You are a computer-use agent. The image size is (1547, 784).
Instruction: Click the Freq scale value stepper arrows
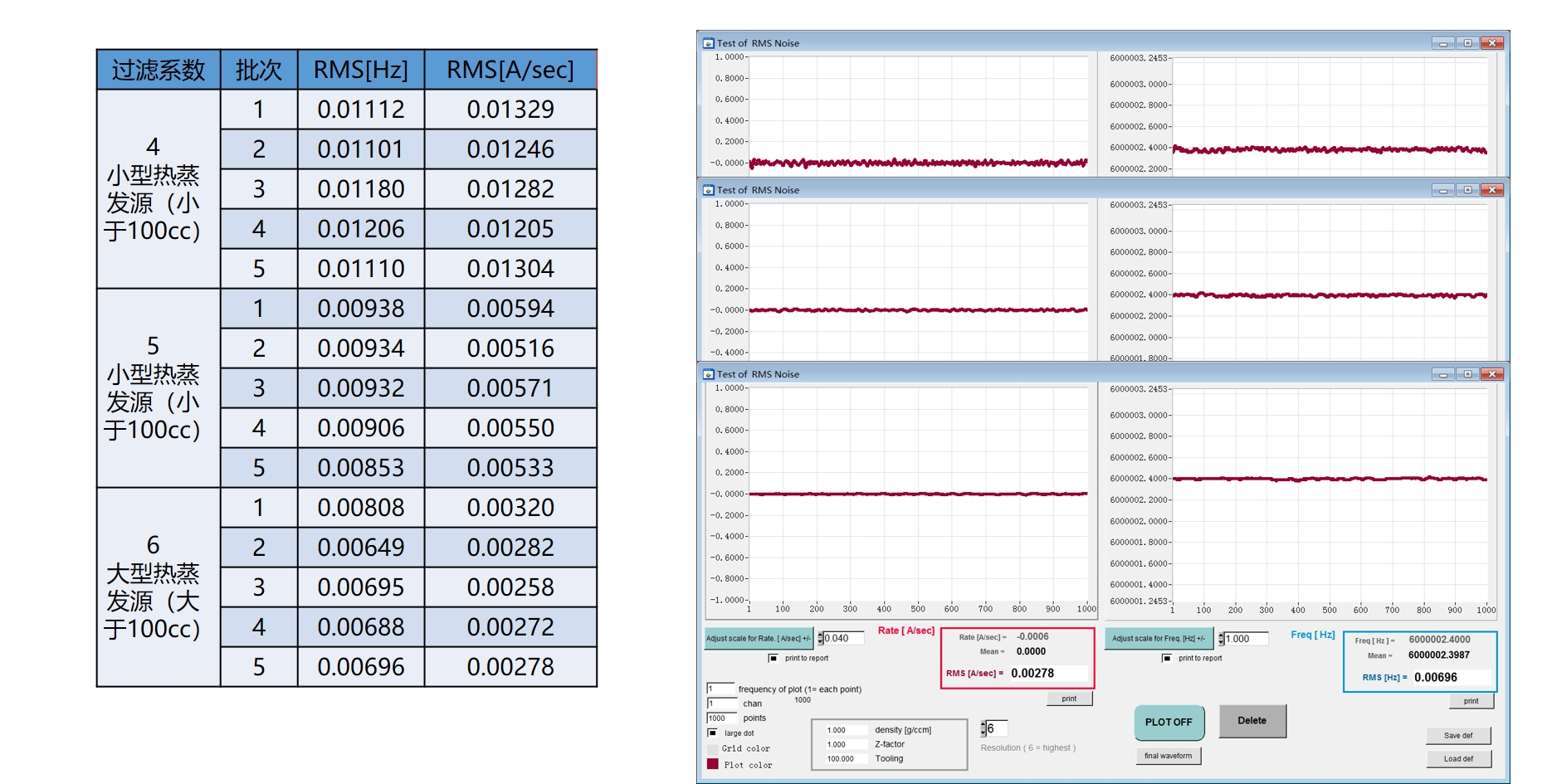1222,639
